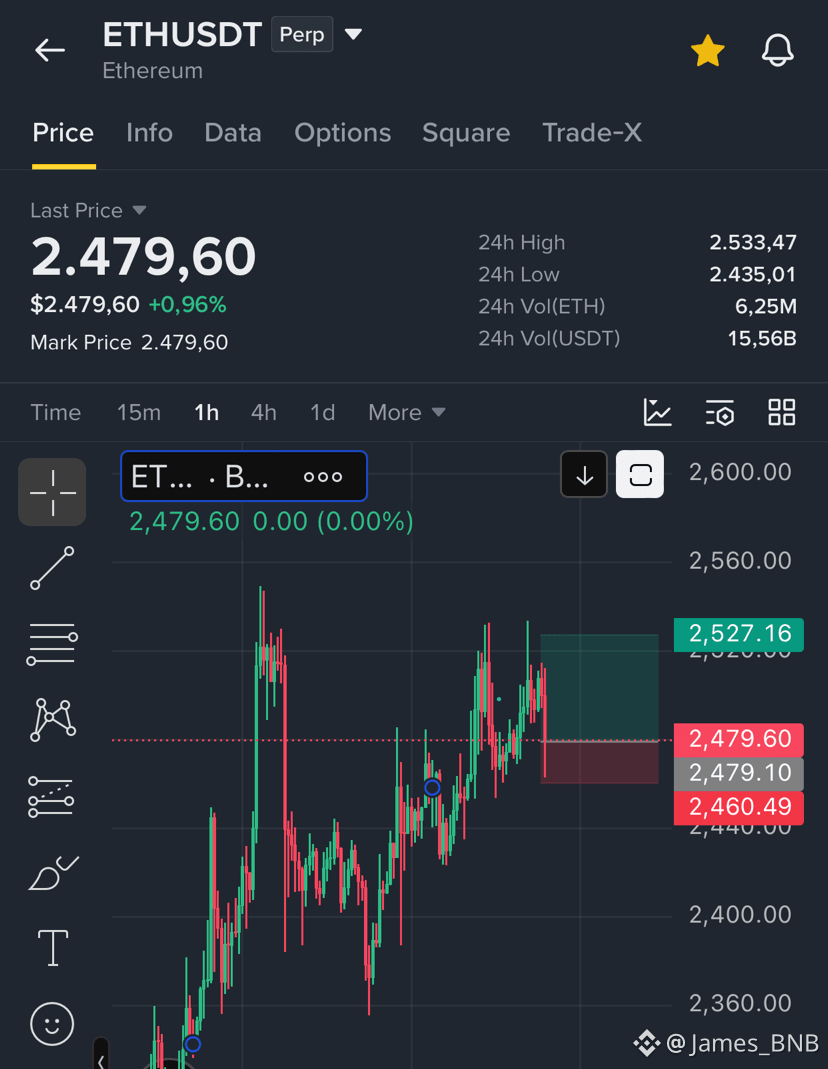Select the 15m interval
Screen dimensions: 828x1069
click(139, 412)
